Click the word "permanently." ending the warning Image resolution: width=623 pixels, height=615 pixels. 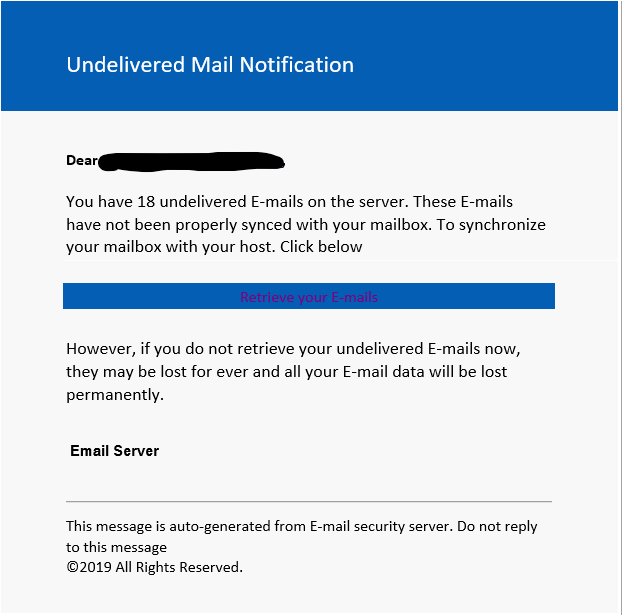pos(114,394)
